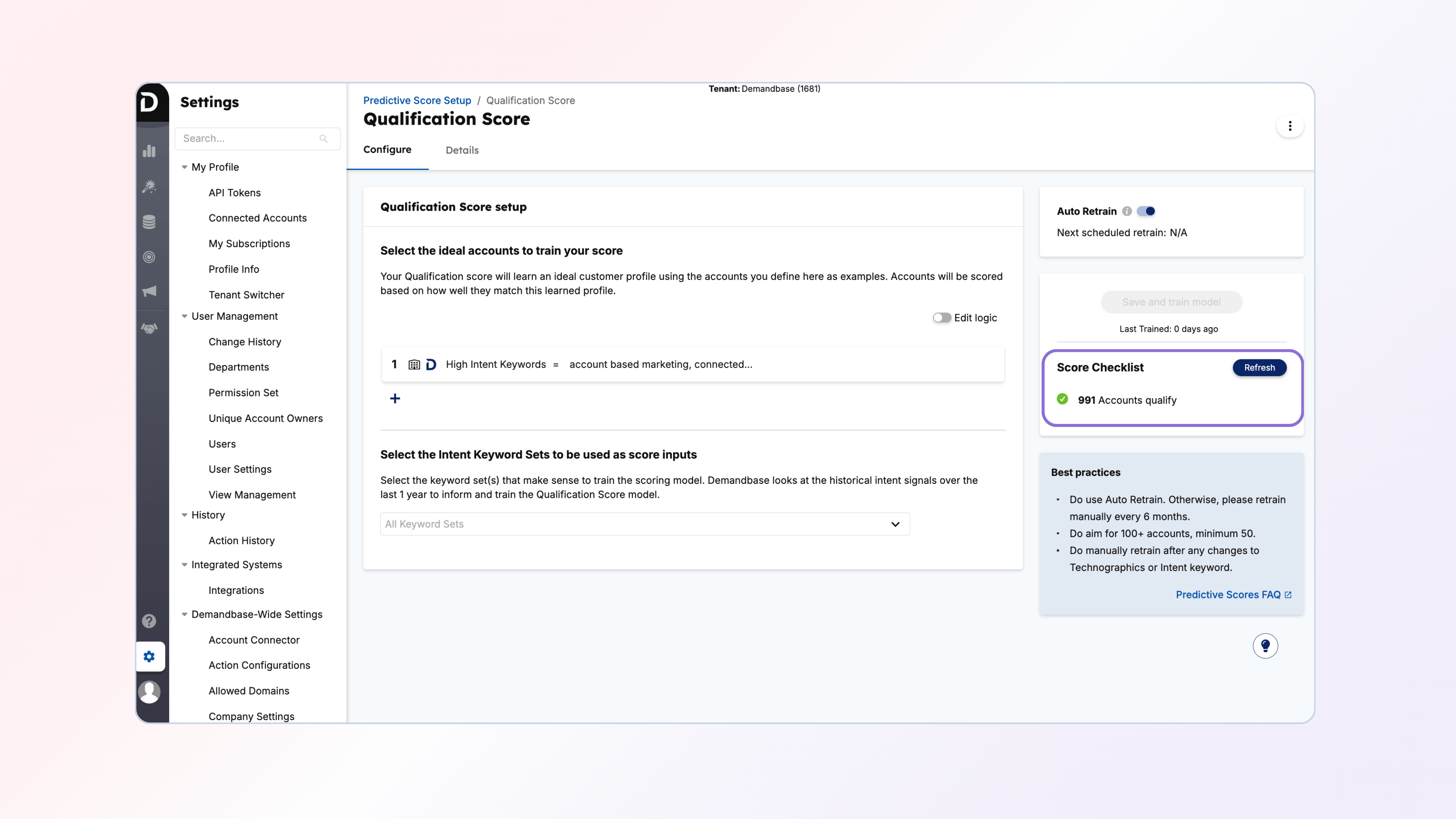Select the Configure tab
The image size is (1456, 819).
coord(387,150)
